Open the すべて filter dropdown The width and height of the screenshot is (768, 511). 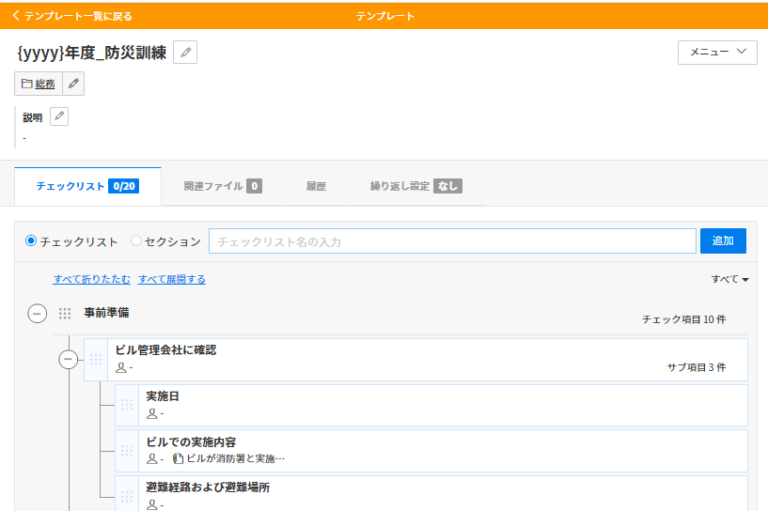pos(730,280)
